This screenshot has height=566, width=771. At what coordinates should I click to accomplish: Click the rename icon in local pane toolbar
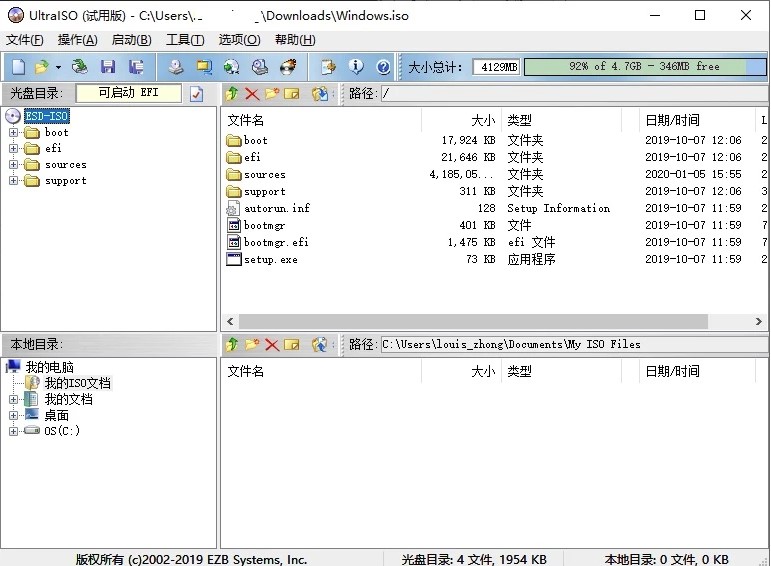(x=292, y=345)
